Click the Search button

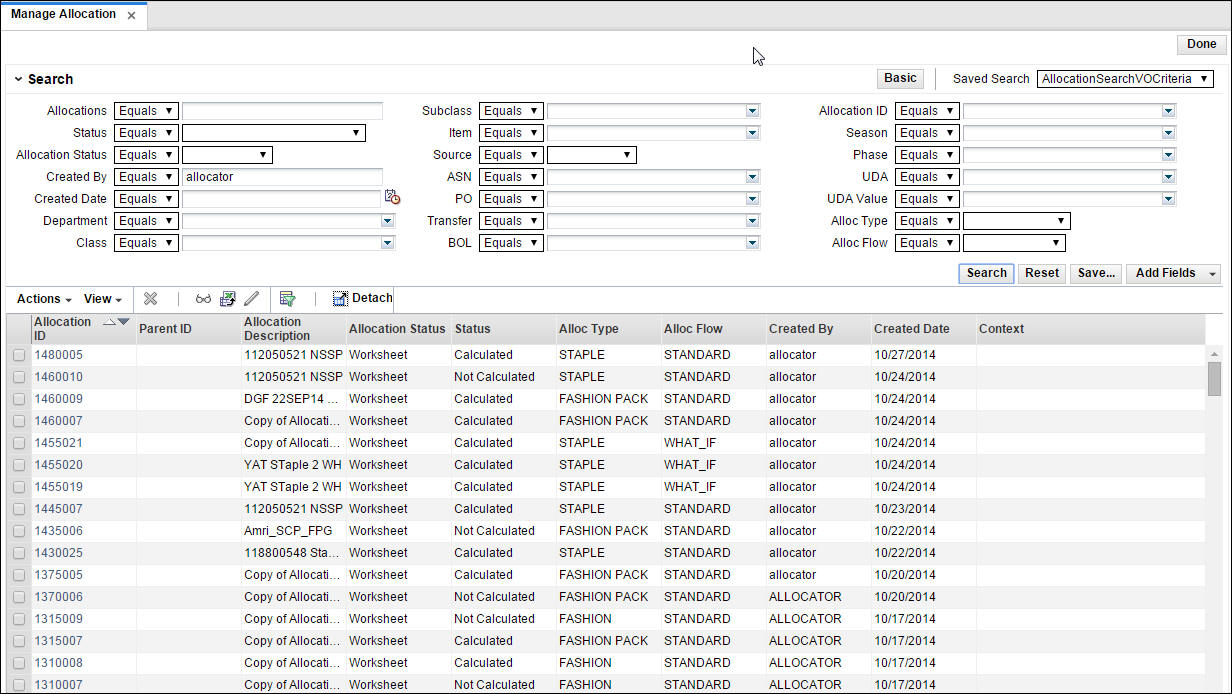tap(986, 272)
